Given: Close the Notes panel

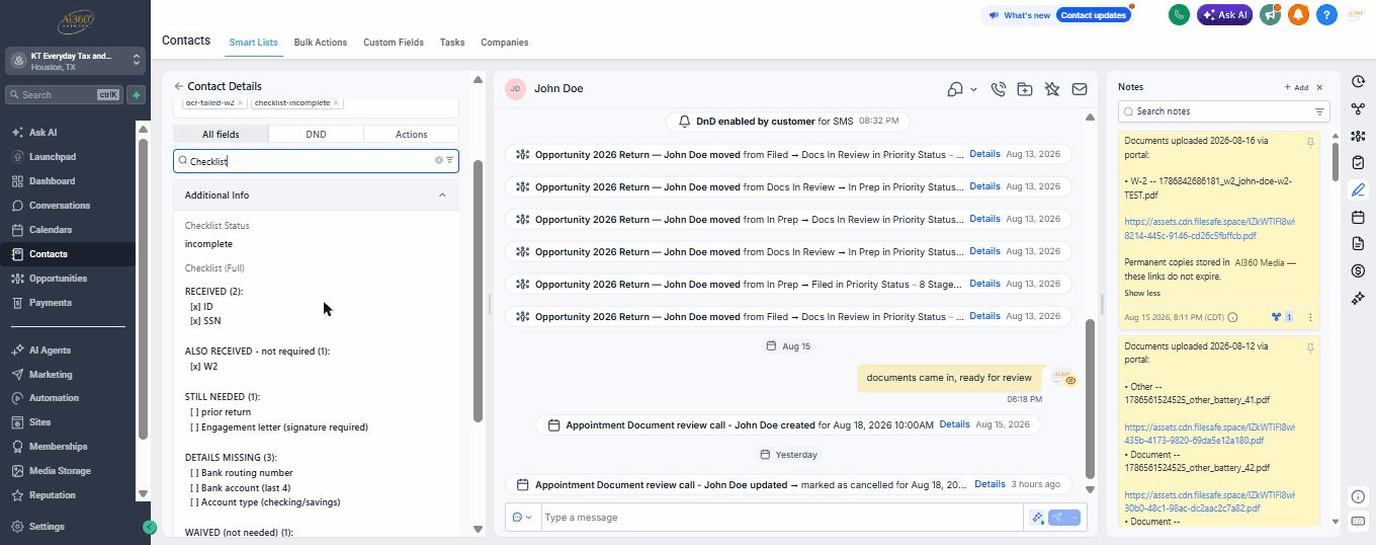Looking at the screenshot, I should [x=1319, y=88].
